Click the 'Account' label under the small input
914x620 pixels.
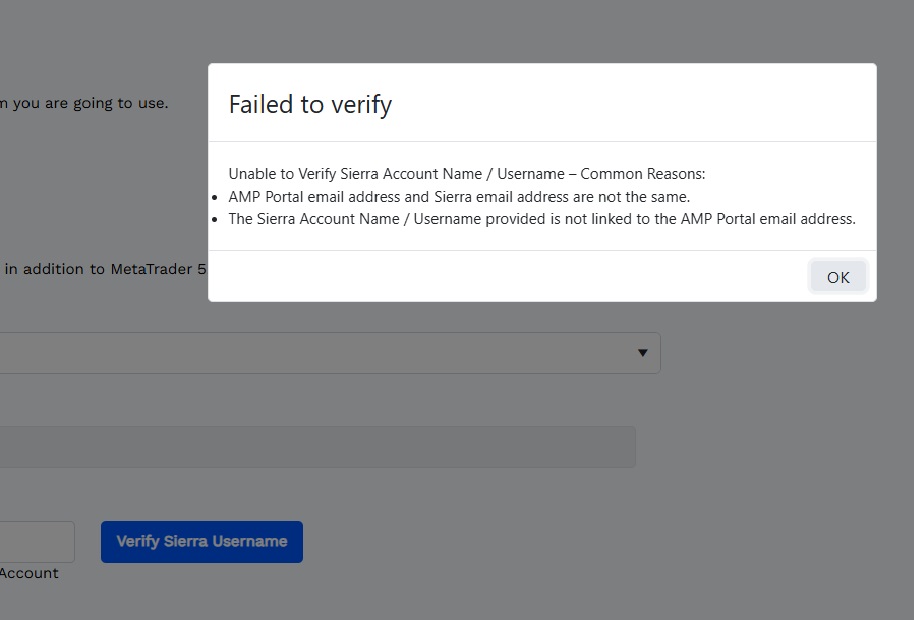pos(29,573)
